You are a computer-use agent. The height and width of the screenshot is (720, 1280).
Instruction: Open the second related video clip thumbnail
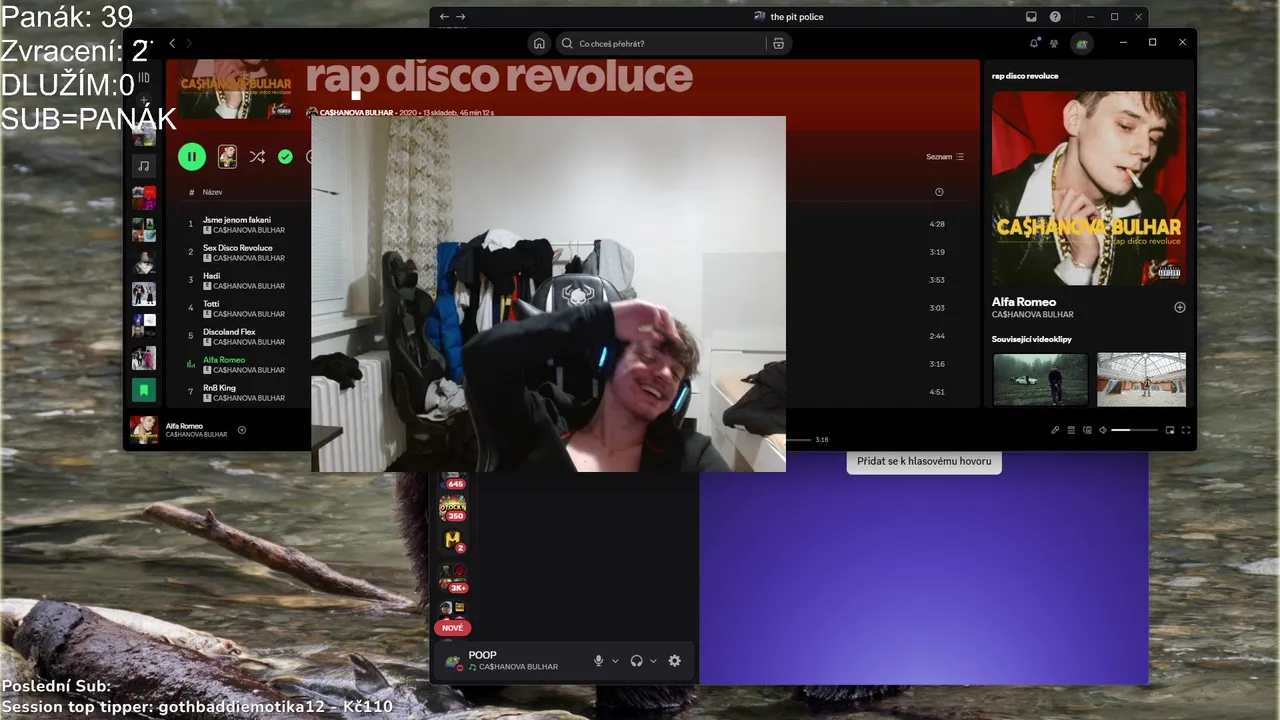1141,379
